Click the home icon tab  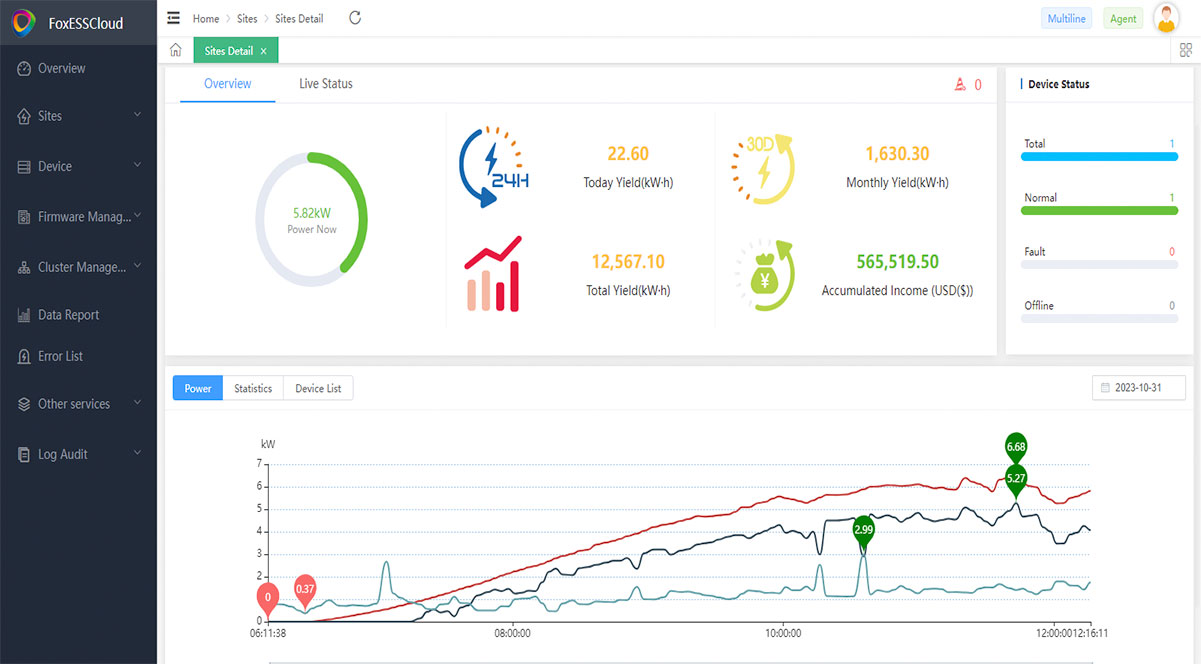click(176, 50)
